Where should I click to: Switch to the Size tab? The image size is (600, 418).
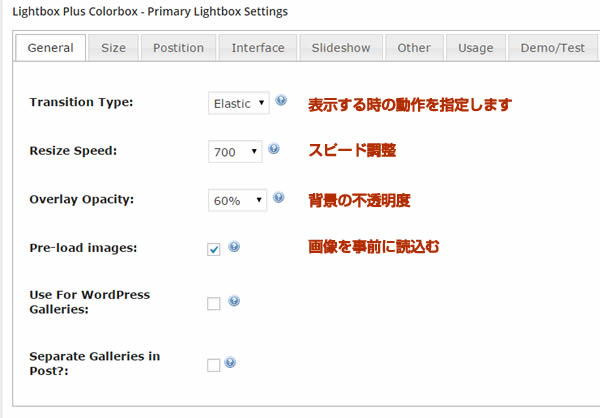click(x=113, y=48)
